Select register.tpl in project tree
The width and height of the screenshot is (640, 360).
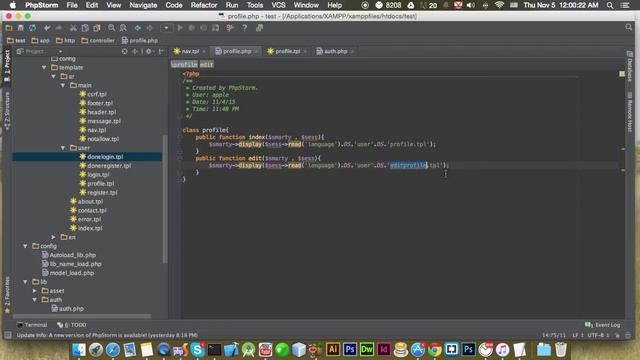click(x=98, y=193)
